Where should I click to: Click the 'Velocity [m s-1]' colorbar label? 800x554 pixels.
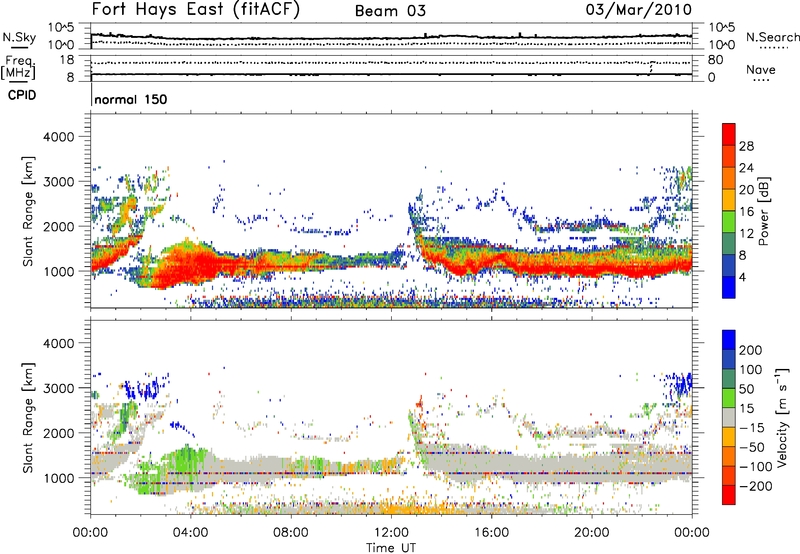pyautogui.click(x=782, y=417)
